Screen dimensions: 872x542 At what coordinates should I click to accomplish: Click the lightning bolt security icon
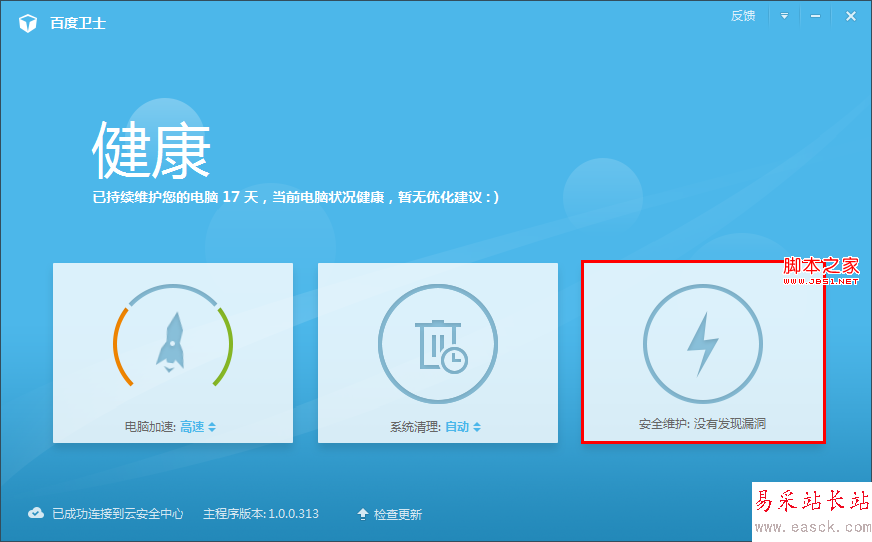click(703, 344)
